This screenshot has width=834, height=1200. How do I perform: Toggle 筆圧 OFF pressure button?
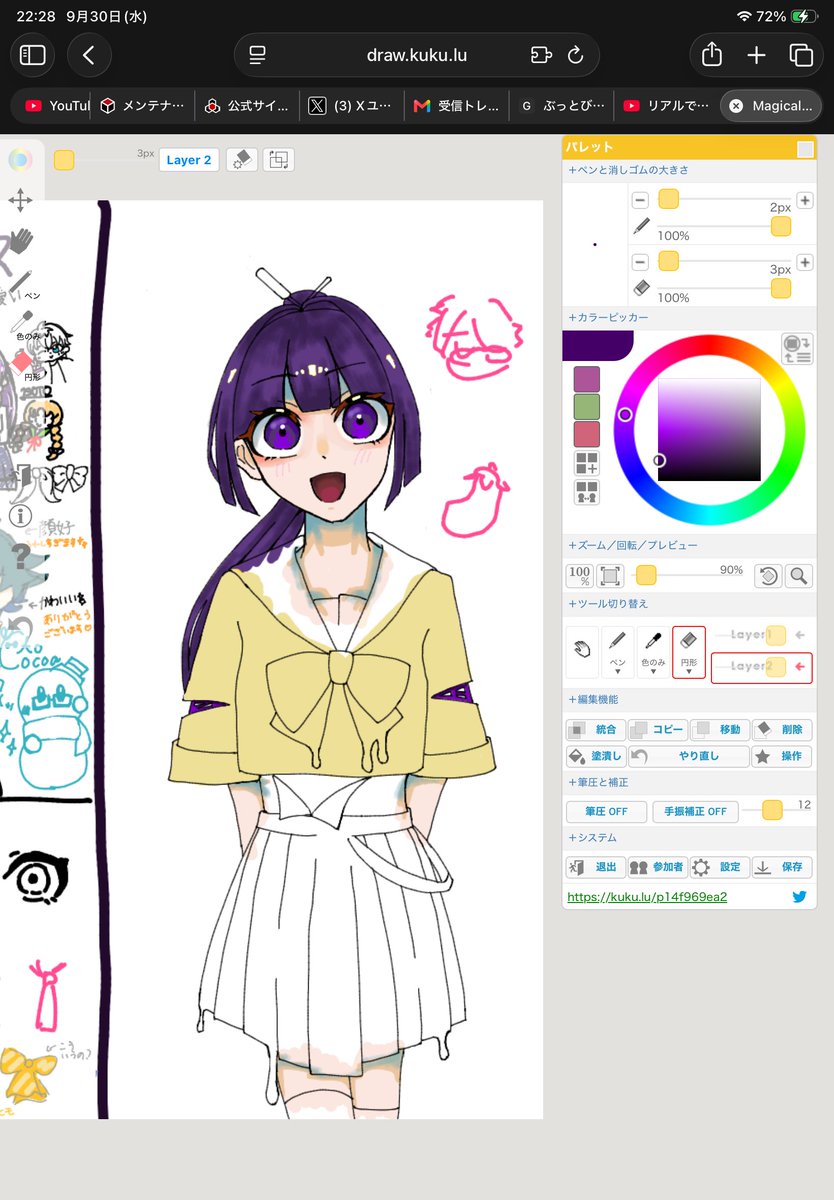coord(606,811)
